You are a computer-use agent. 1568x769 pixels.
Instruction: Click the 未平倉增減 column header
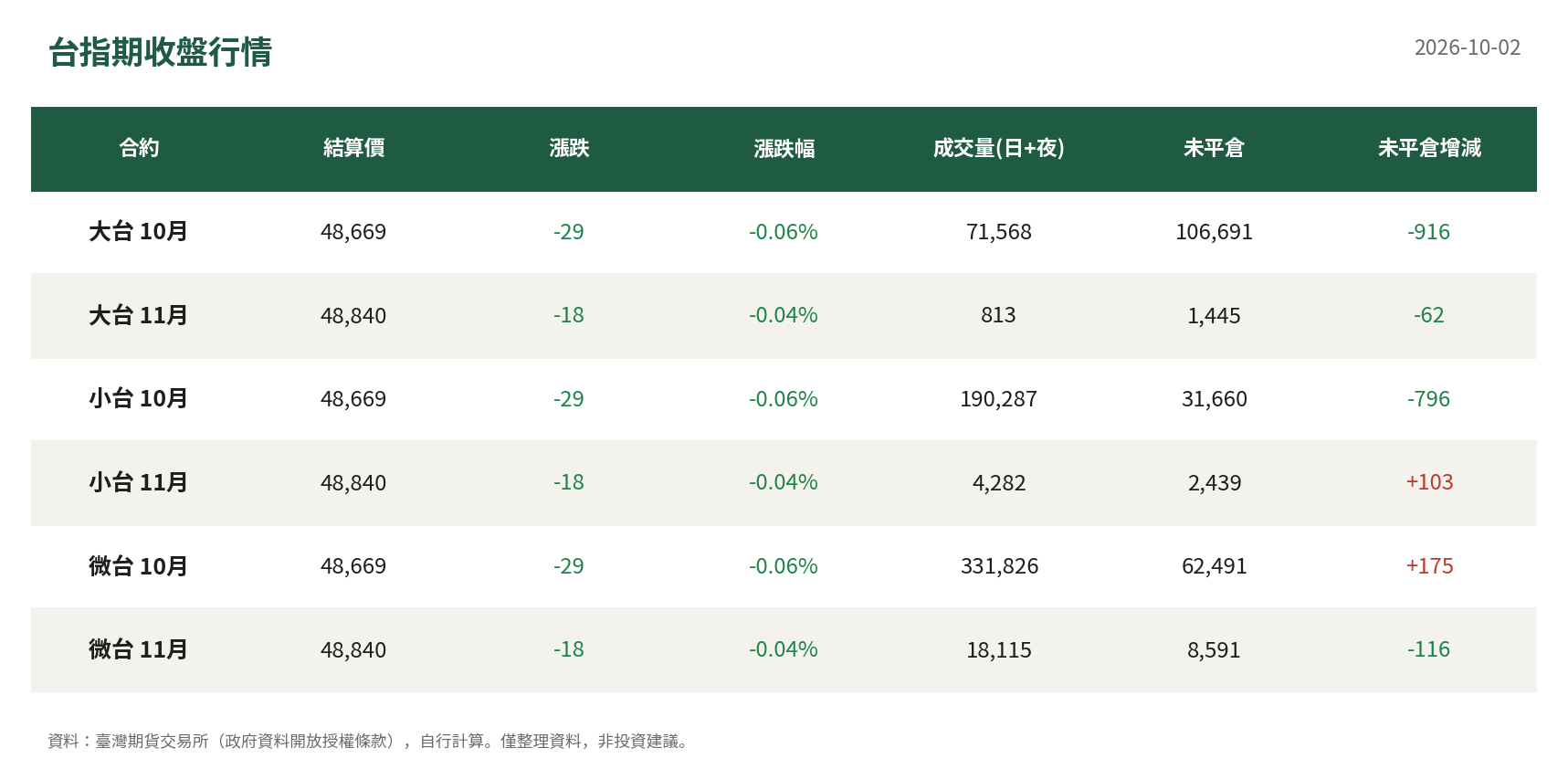point(1429,148)
